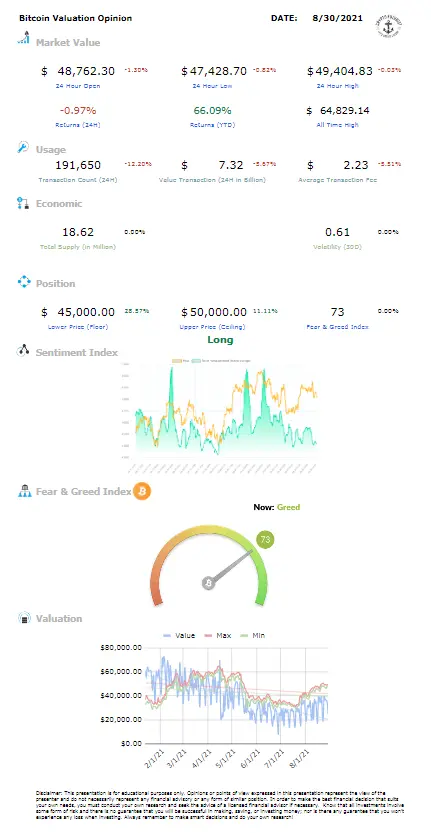Viewport: 431px width, 833px height.
Task: Click the Average Transaction Fee label
Action: click(337, 180)
